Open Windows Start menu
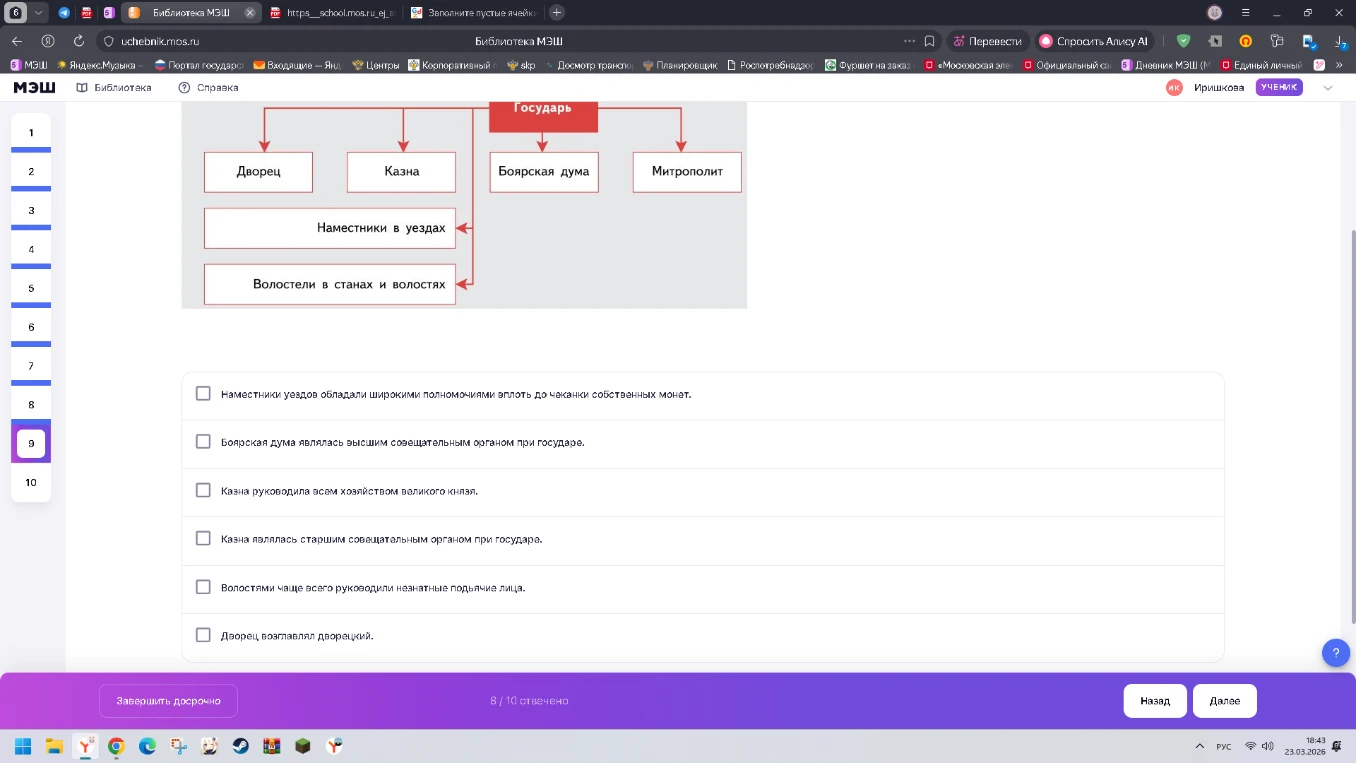This screenshot has height=763, width=1356. [23, 746]
